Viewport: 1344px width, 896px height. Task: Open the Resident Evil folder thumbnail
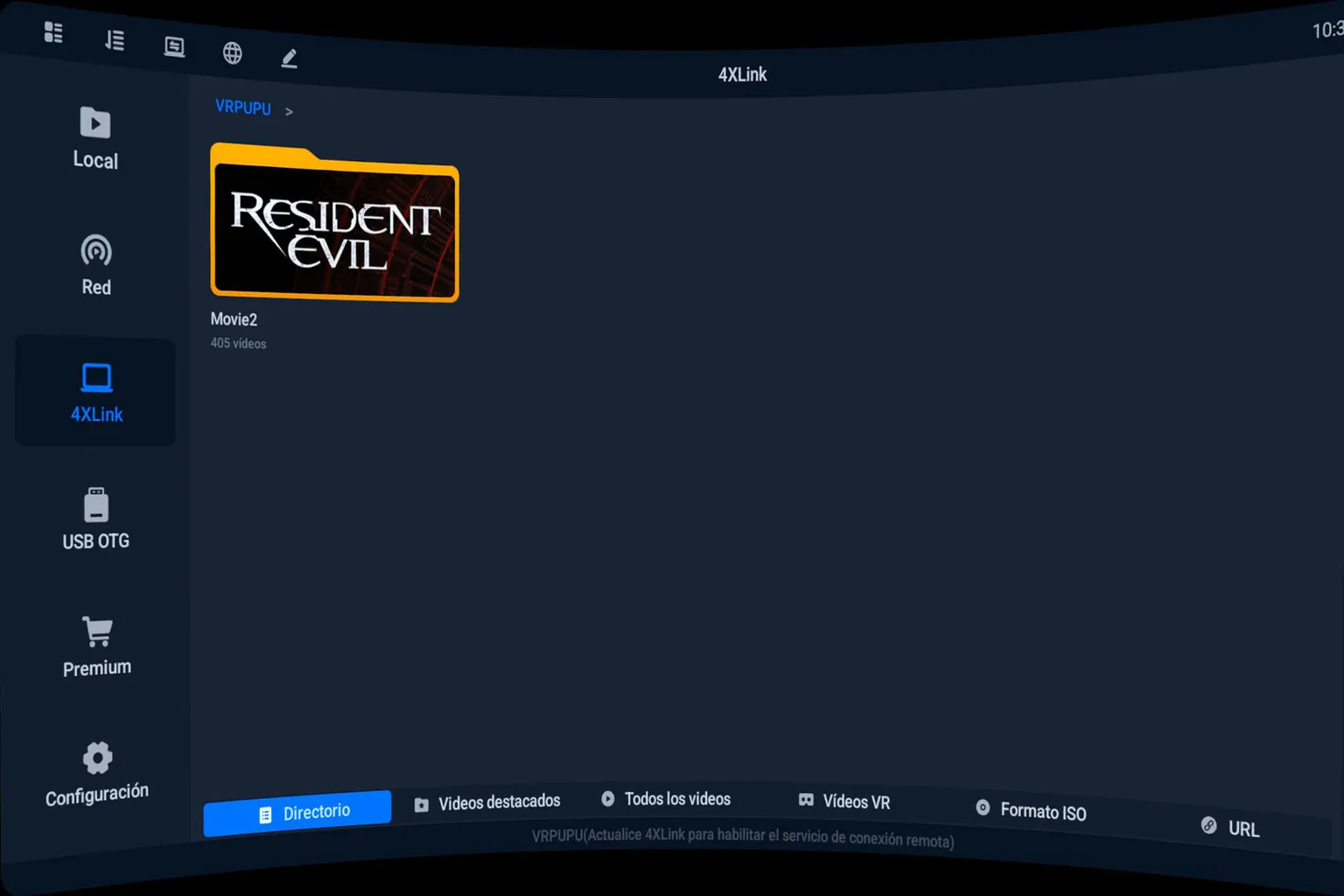click(x=334, y=222)
